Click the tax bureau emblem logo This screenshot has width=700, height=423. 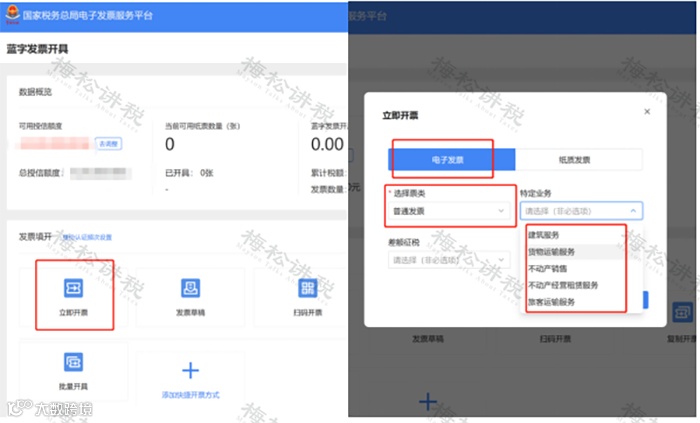[12, 14]
